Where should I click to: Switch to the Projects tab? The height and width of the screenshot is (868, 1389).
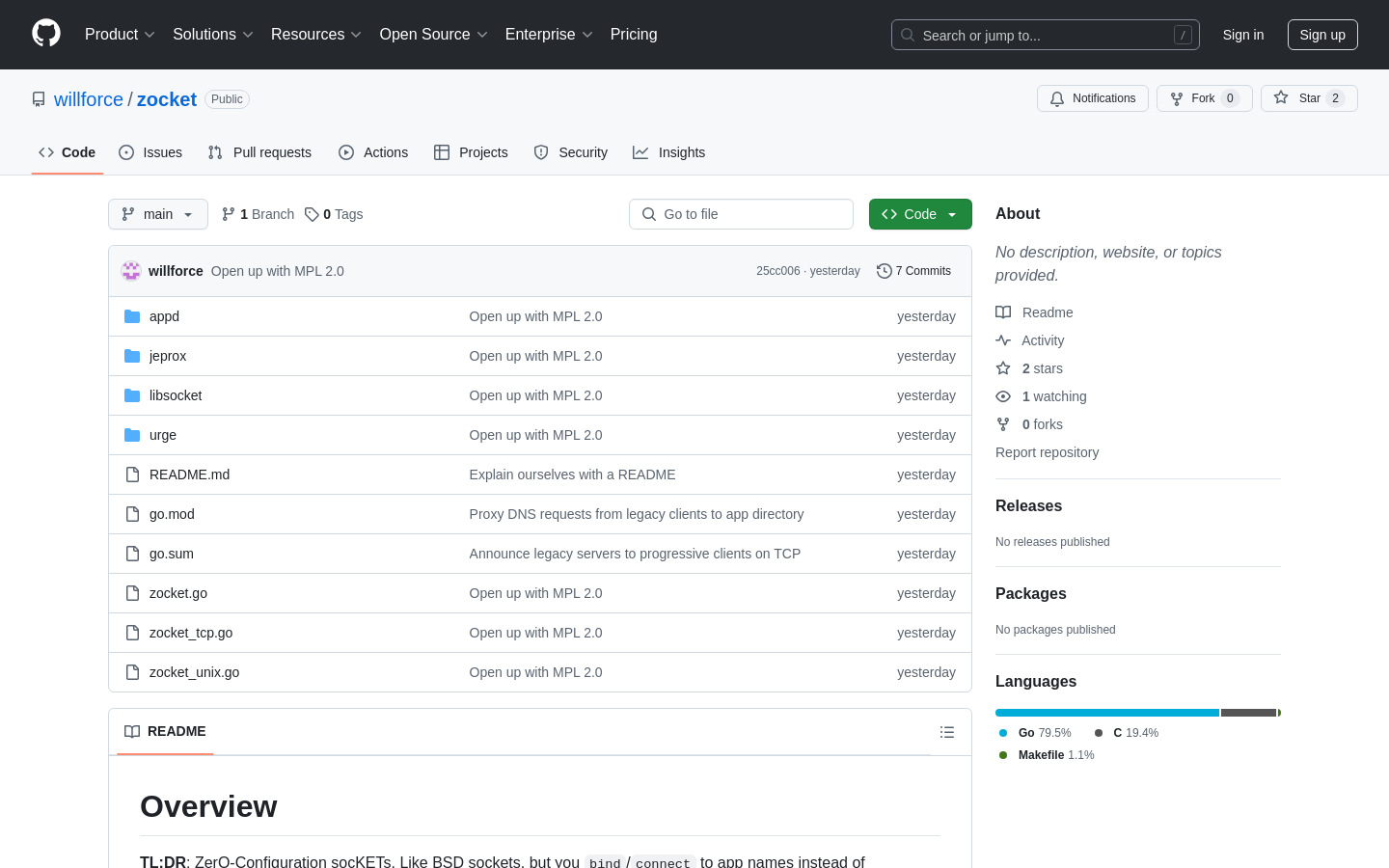coord(471,152)
